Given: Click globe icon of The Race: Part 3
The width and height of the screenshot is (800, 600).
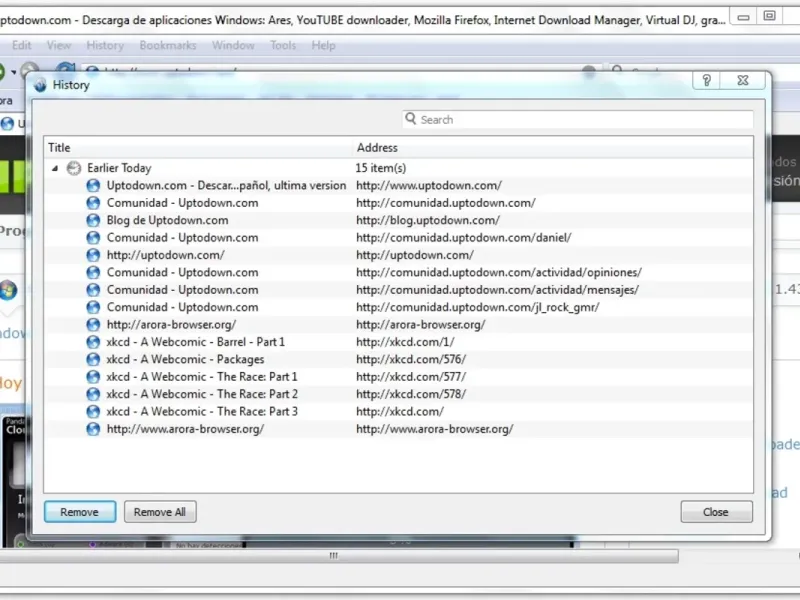Looking at the screenshot, I should [93, 411].
